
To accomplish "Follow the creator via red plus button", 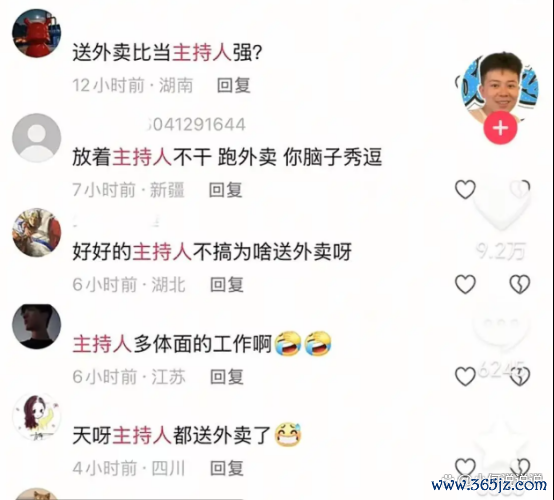I will point(500,128).
